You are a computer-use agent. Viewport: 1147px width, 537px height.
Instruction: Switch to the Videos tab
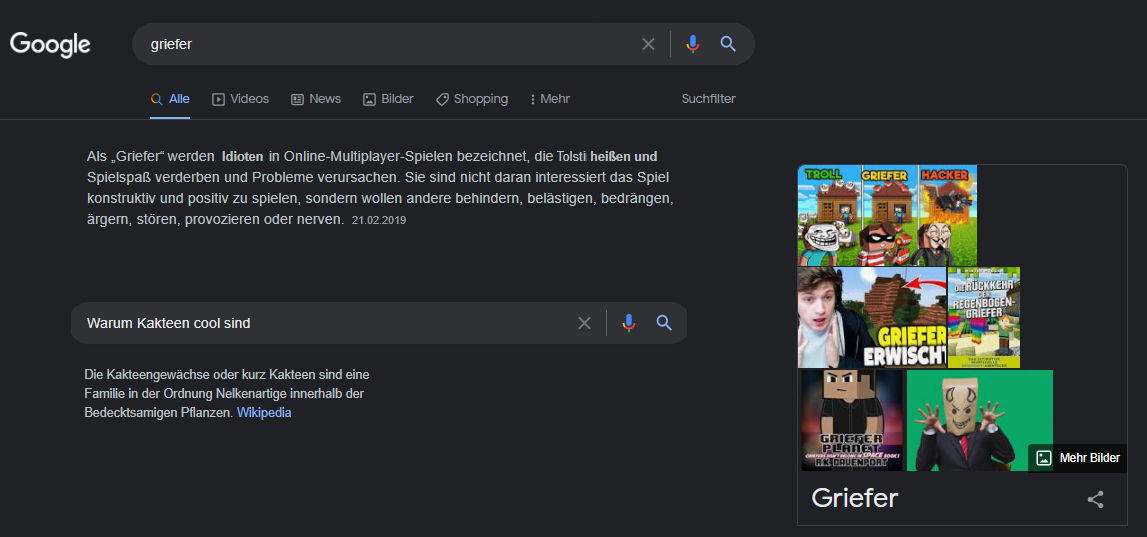241,99
